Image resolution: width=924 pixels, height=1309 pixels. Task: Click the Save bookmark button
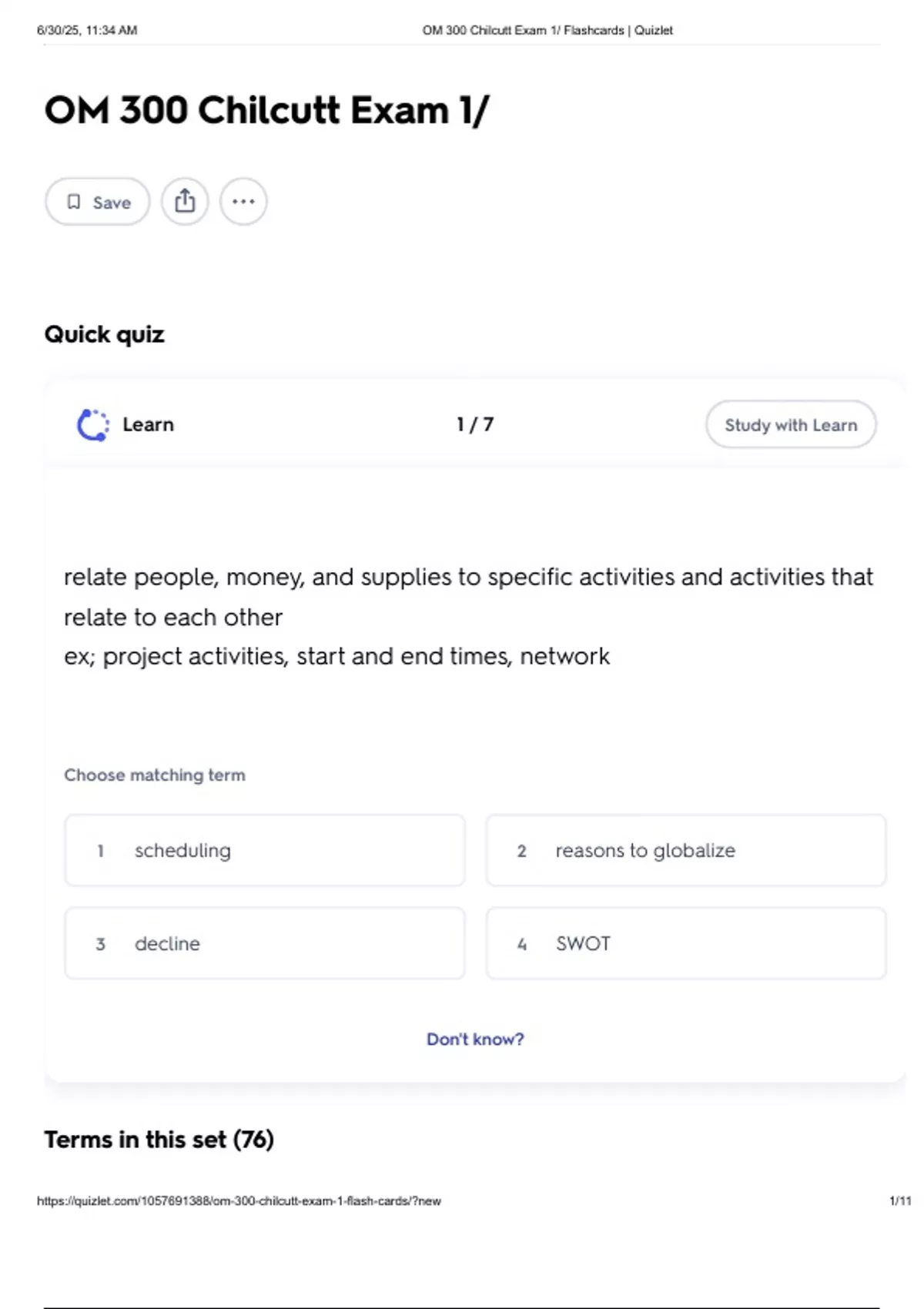[x=98, y=202]
